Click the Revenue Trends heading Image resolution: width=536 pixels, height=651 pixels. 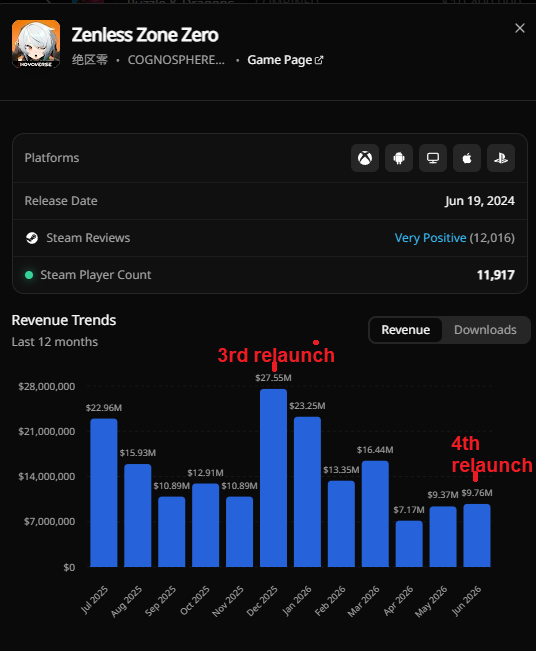click(x=64, y=320)
